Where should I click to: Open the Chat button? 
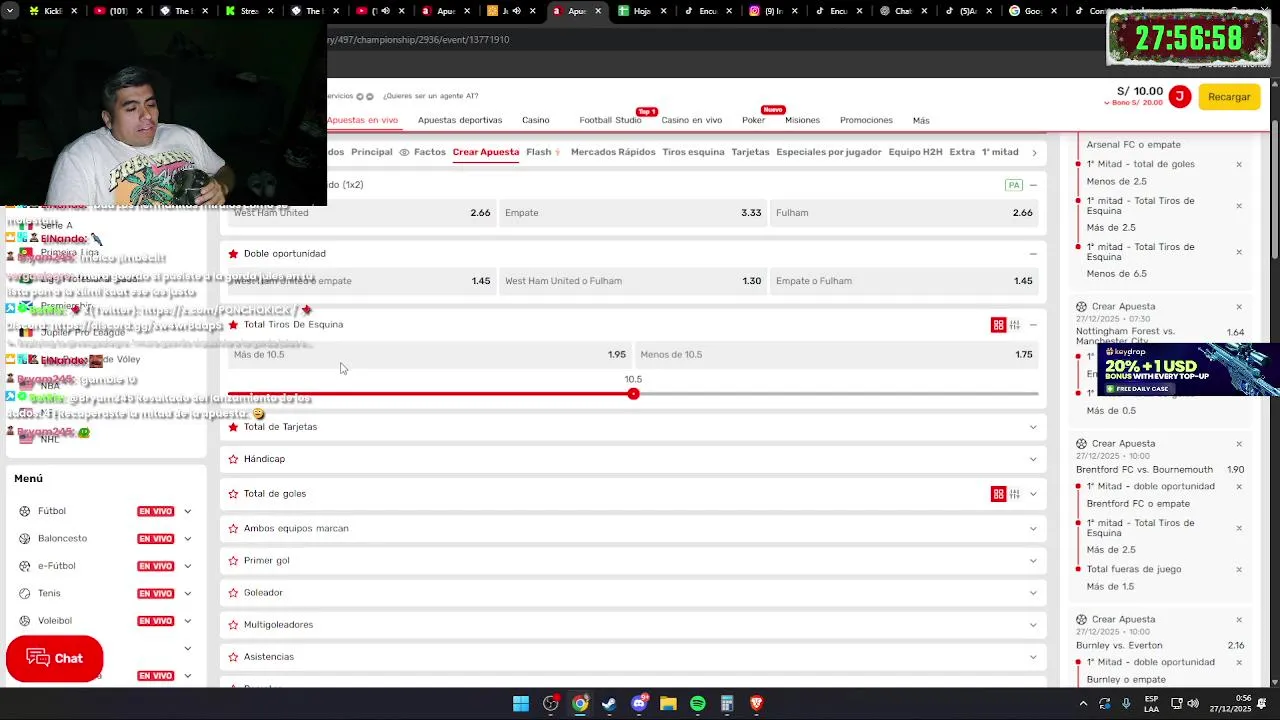(x=55, y=659)
